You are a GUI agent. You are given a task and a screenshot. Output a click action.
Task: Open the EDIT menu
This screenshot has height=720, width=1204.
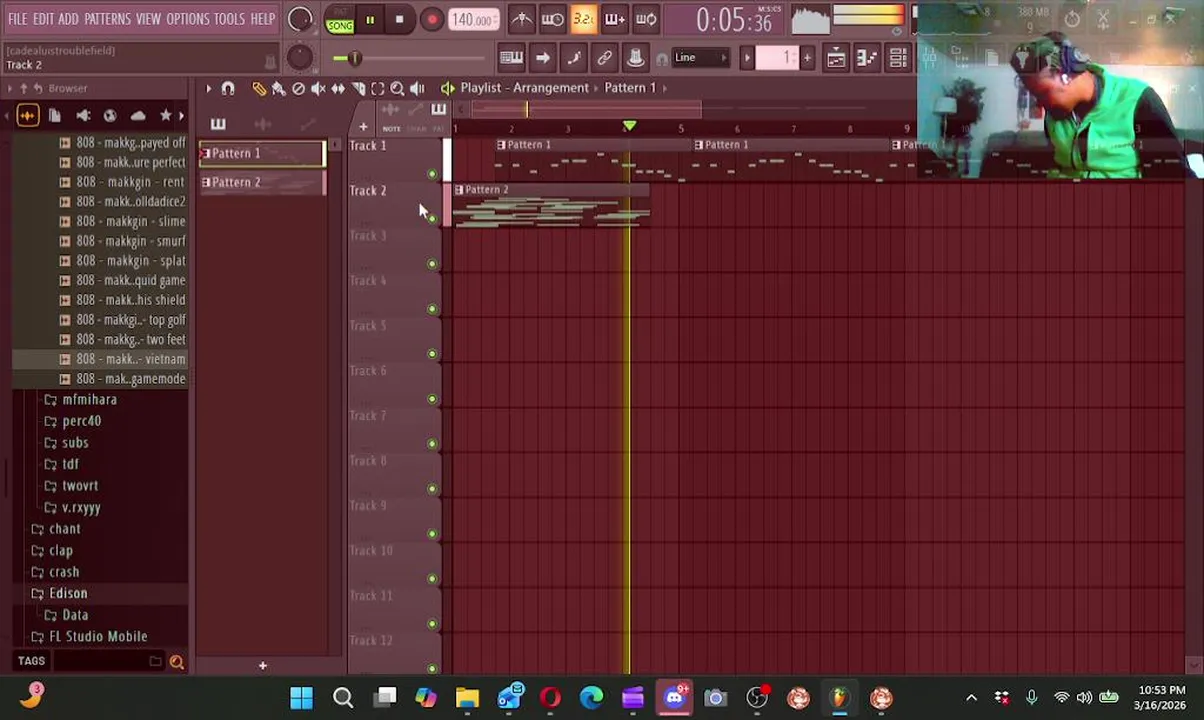(x=43, y=19)
